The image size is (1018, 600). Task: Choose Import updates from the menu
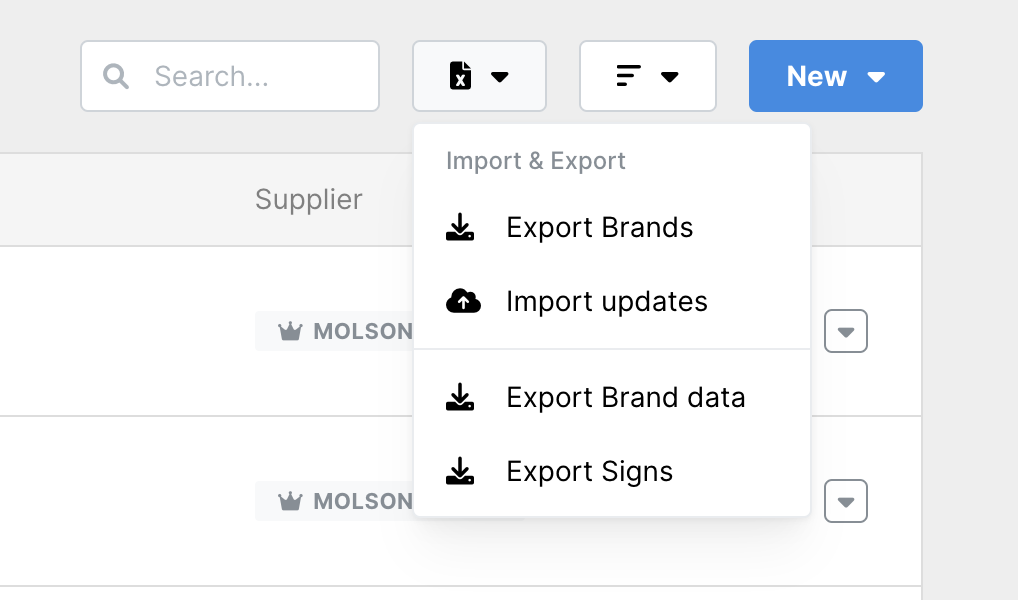(x=612, y=302)
